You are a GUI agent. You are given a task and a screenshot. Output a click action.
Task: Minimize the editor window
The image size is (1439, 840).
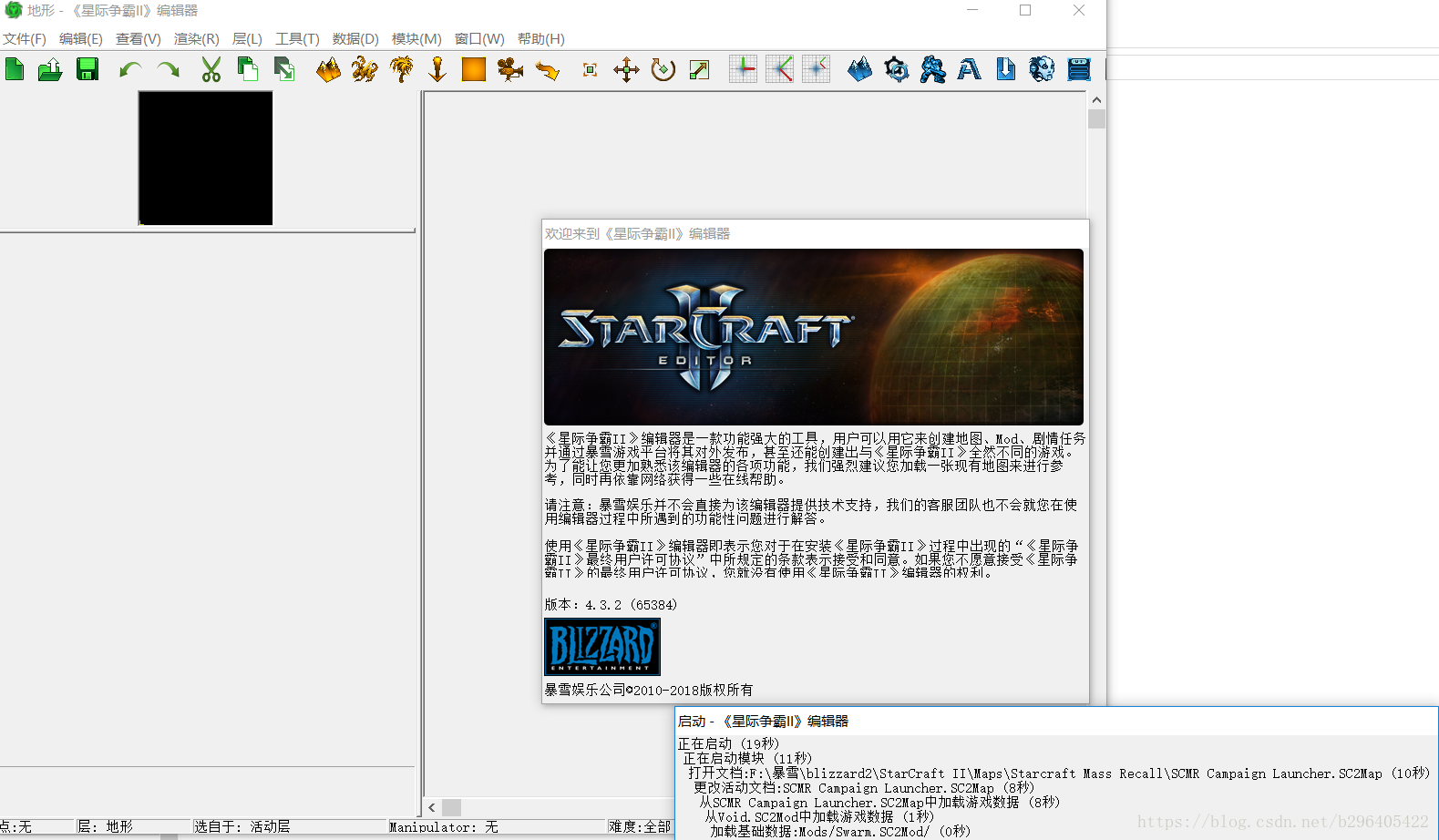[972, 10]
